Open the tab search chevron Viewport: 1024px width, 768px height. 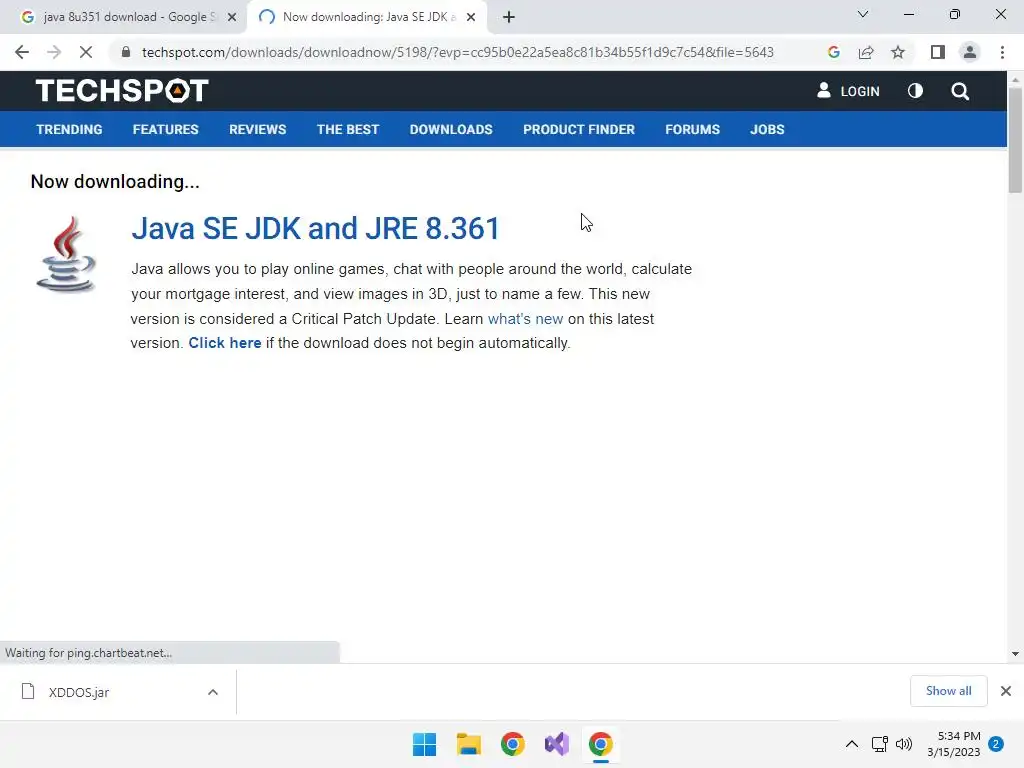coord(863,14)
